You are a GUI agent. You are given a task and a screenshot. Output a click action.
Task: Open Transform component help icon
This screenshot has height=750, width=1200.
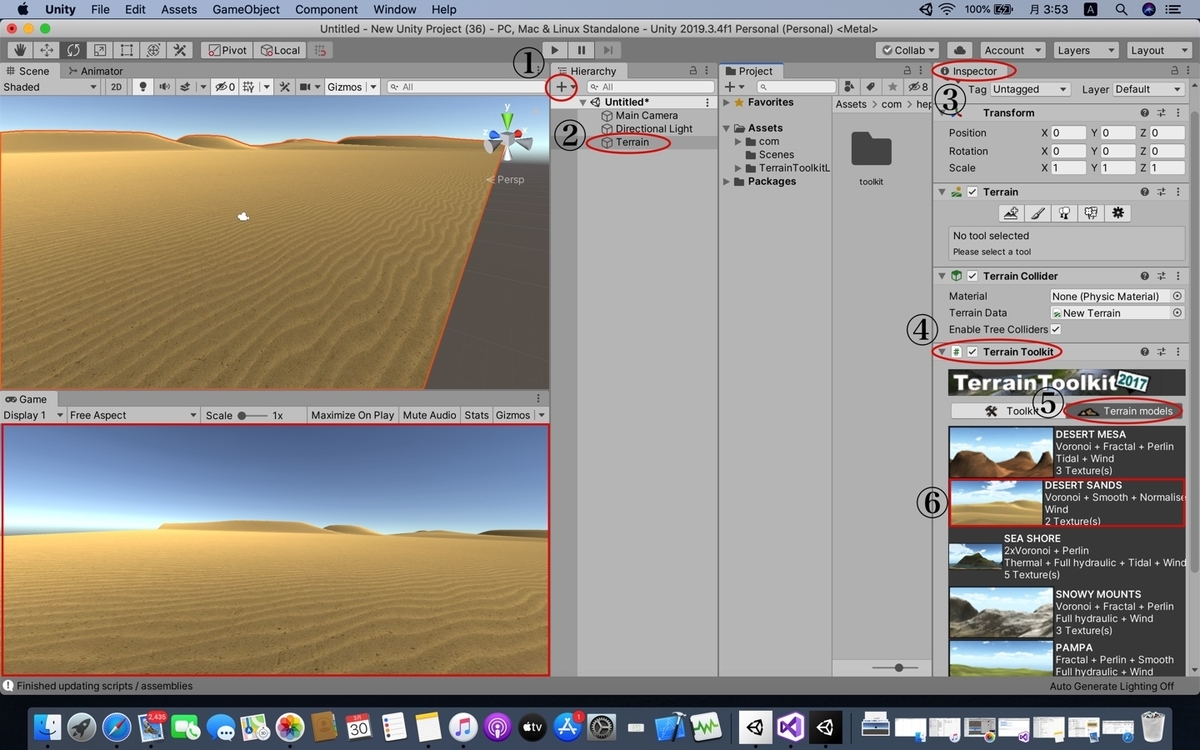coord(1145,113)
